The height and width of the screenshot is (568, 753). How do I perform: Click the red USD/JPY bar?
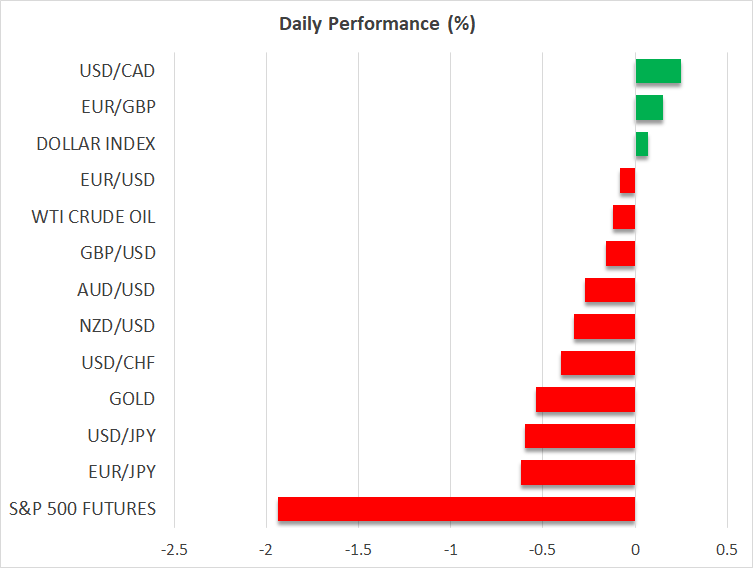point(580,436)
